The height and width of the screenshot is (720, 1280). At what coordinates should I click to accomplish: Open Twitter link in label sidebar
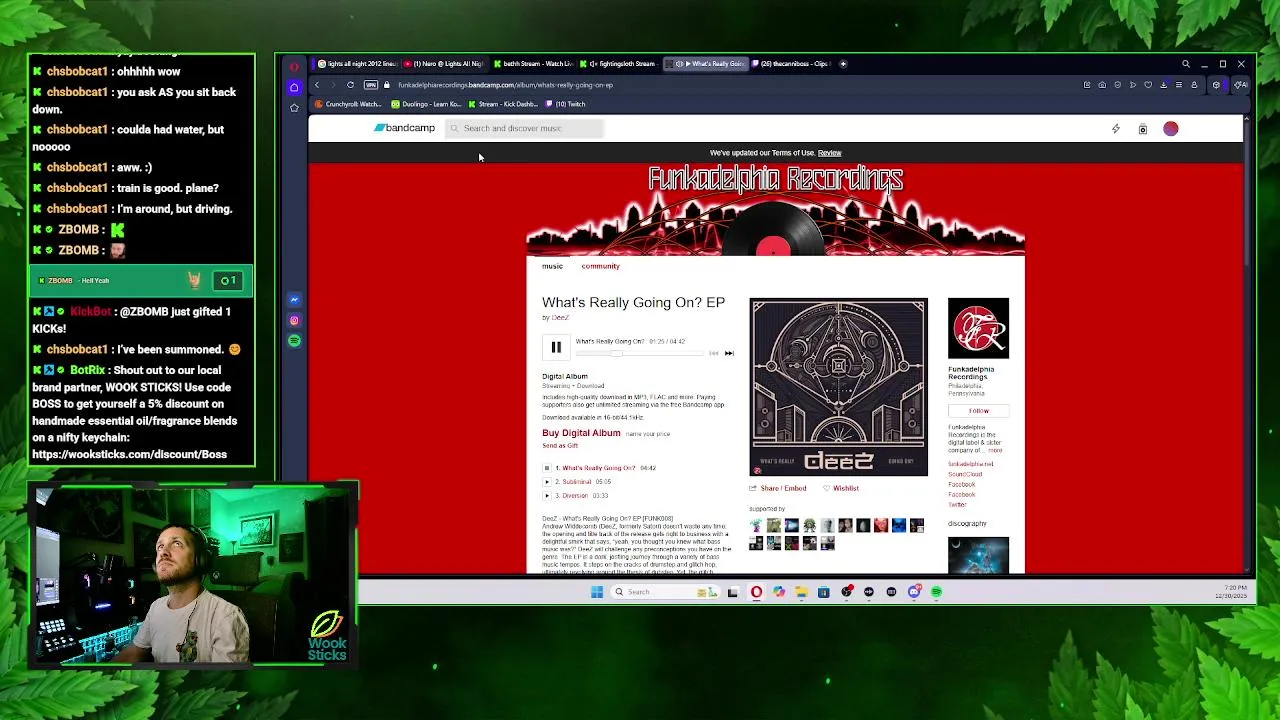[957, 504]
